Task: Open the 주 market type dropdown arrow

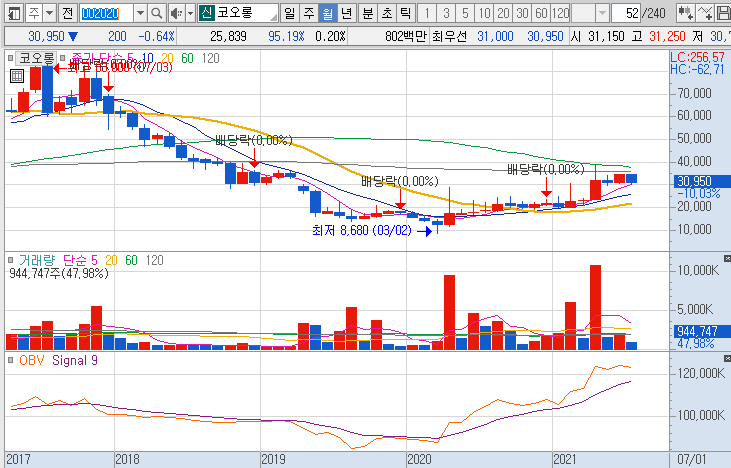Action: point(49,13)
